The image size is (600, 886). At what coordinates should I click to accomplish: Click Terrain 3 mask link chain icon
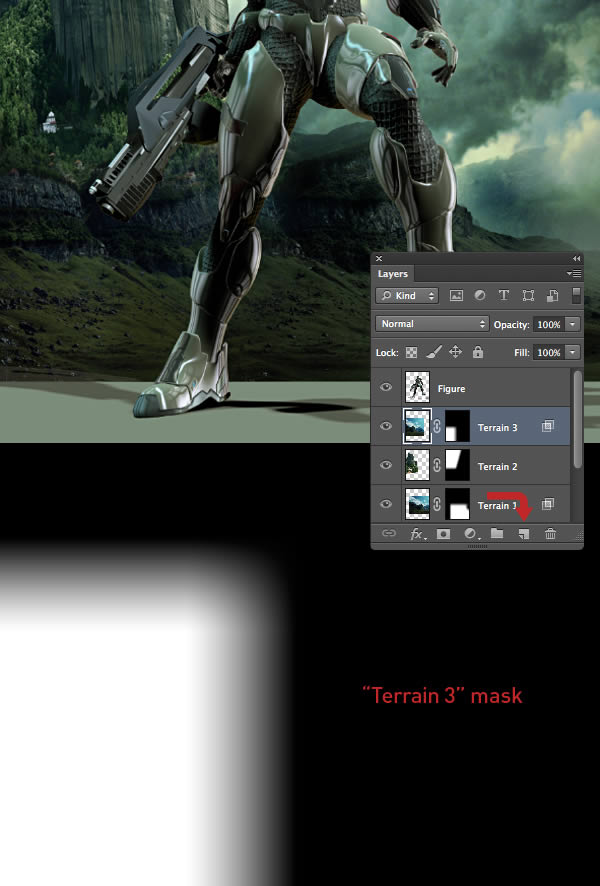[x=437, y=426]
